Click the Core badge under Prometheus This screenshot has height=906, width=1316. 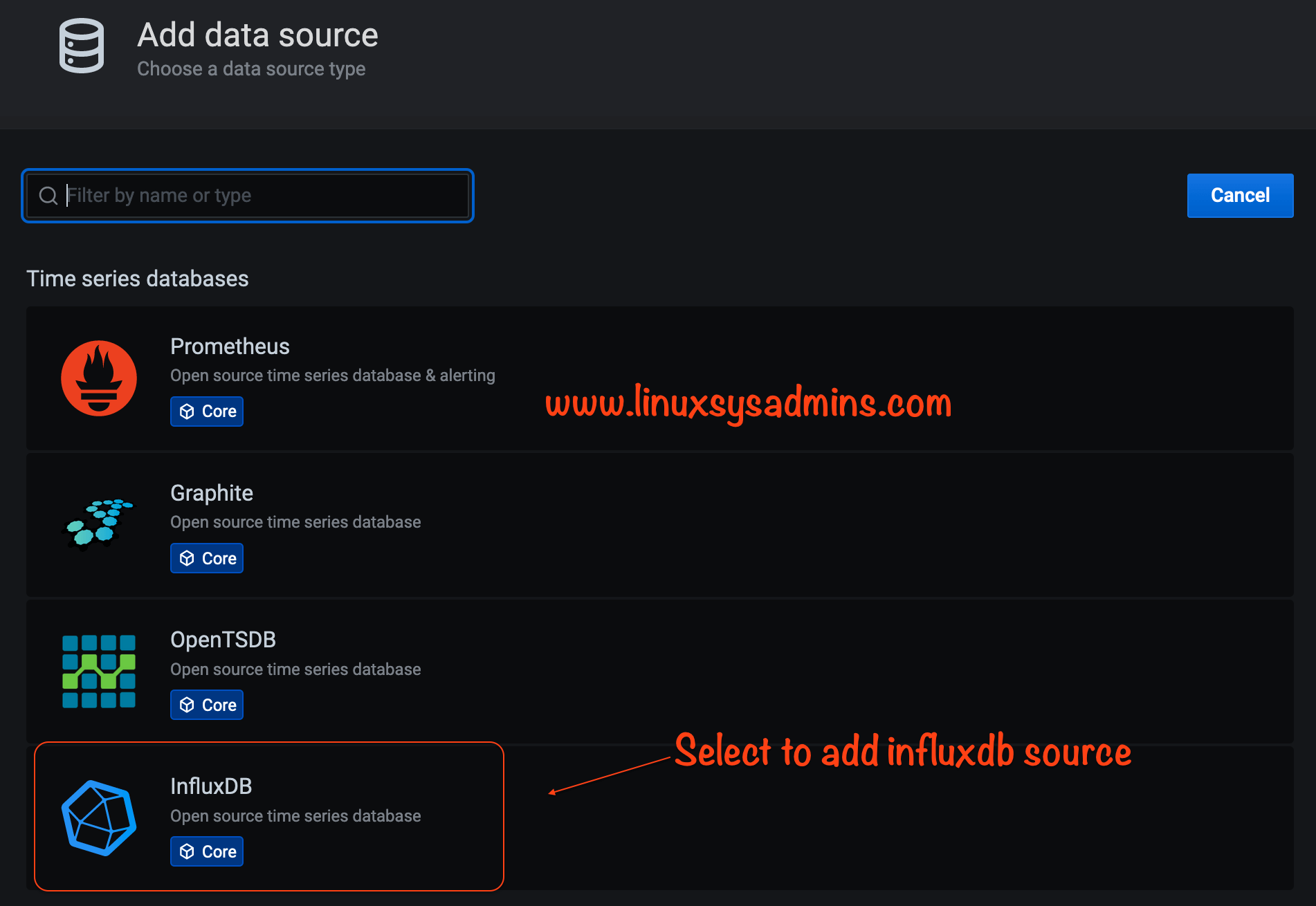(207, 412)
